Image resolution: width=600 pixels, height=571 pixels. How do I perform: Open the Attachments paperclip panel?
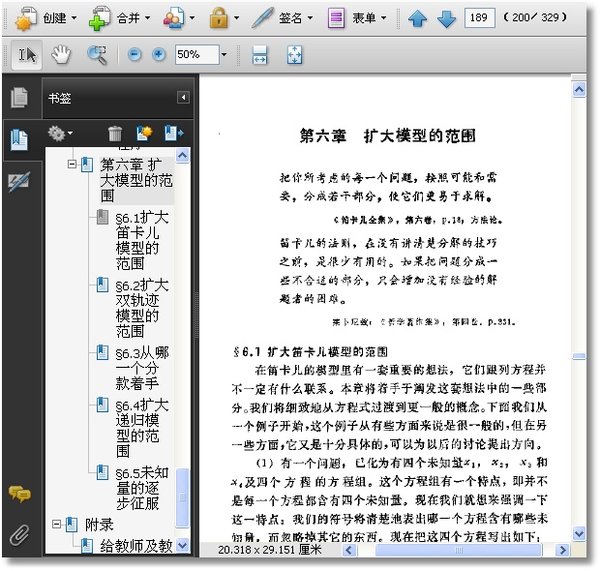pos(18,534)
